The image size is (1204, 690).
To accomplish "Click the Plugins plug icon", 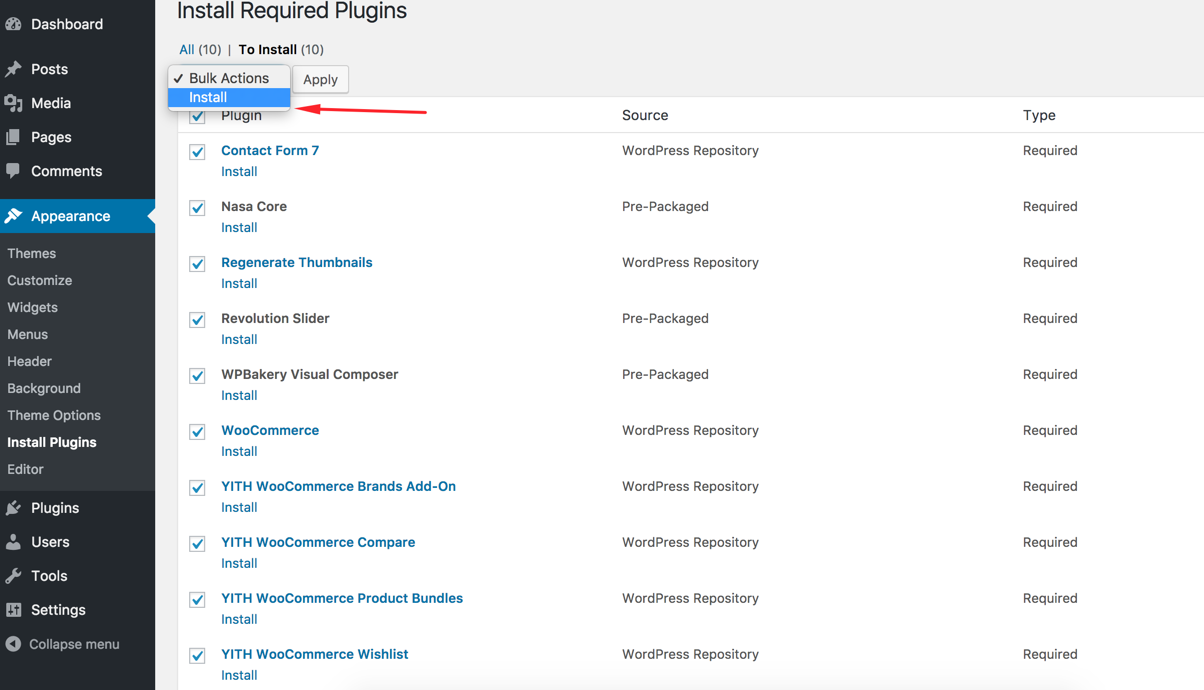I will (x=14, y=508).
